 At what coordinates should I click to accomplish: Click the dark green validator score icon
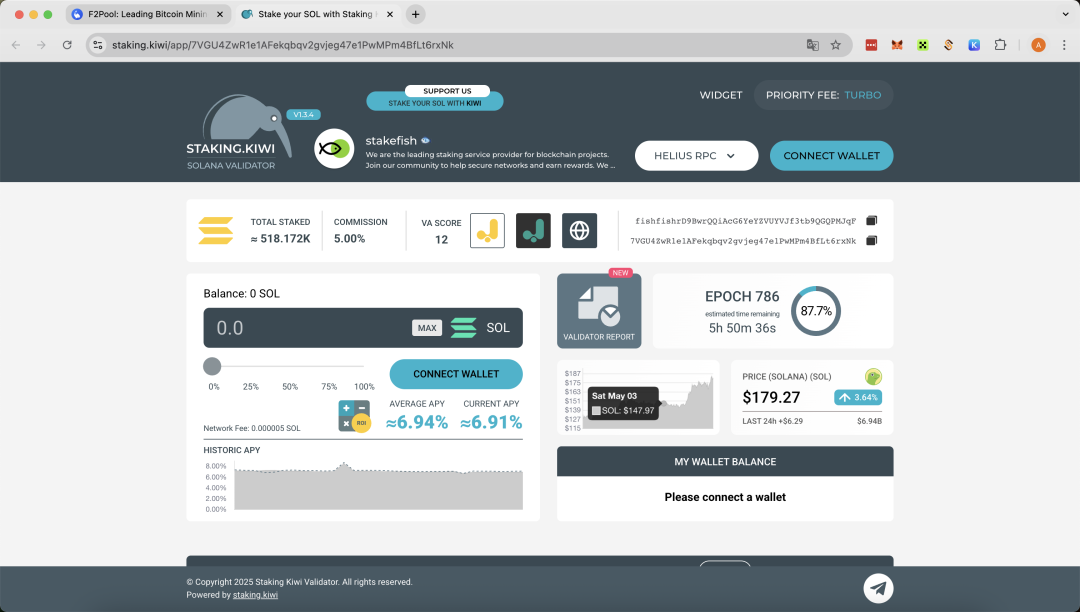[533, 231]
